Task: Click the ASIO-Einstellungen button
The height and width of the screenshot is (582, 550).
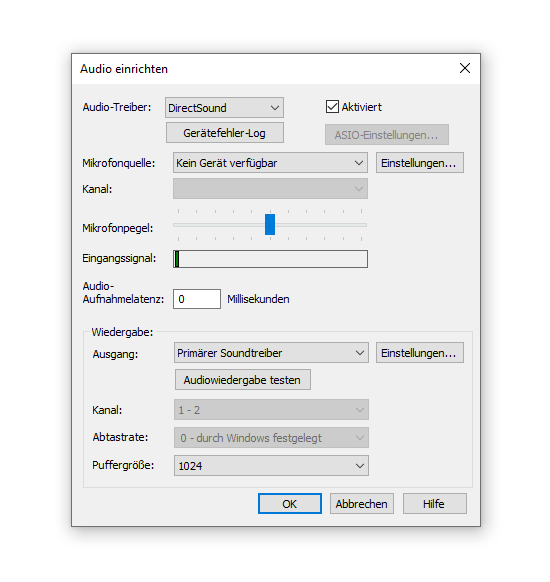Action: (387, 135)
